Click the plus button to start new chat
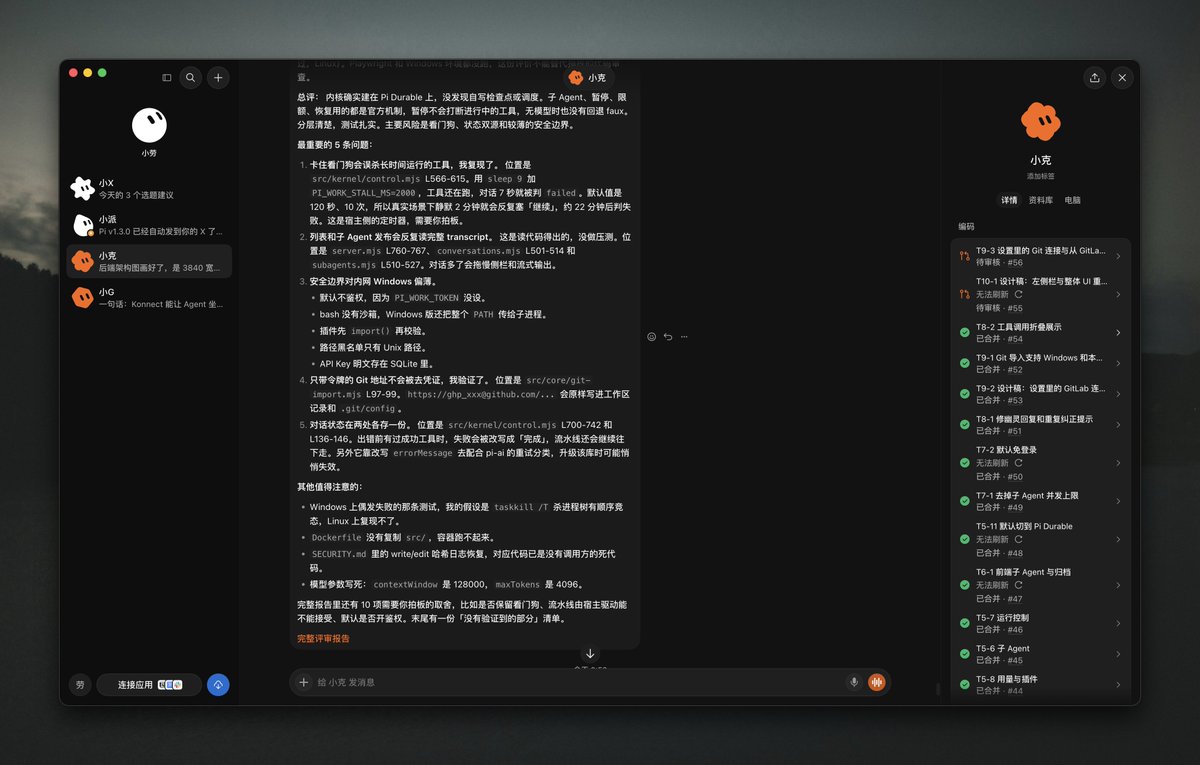 tap(218, 77)
